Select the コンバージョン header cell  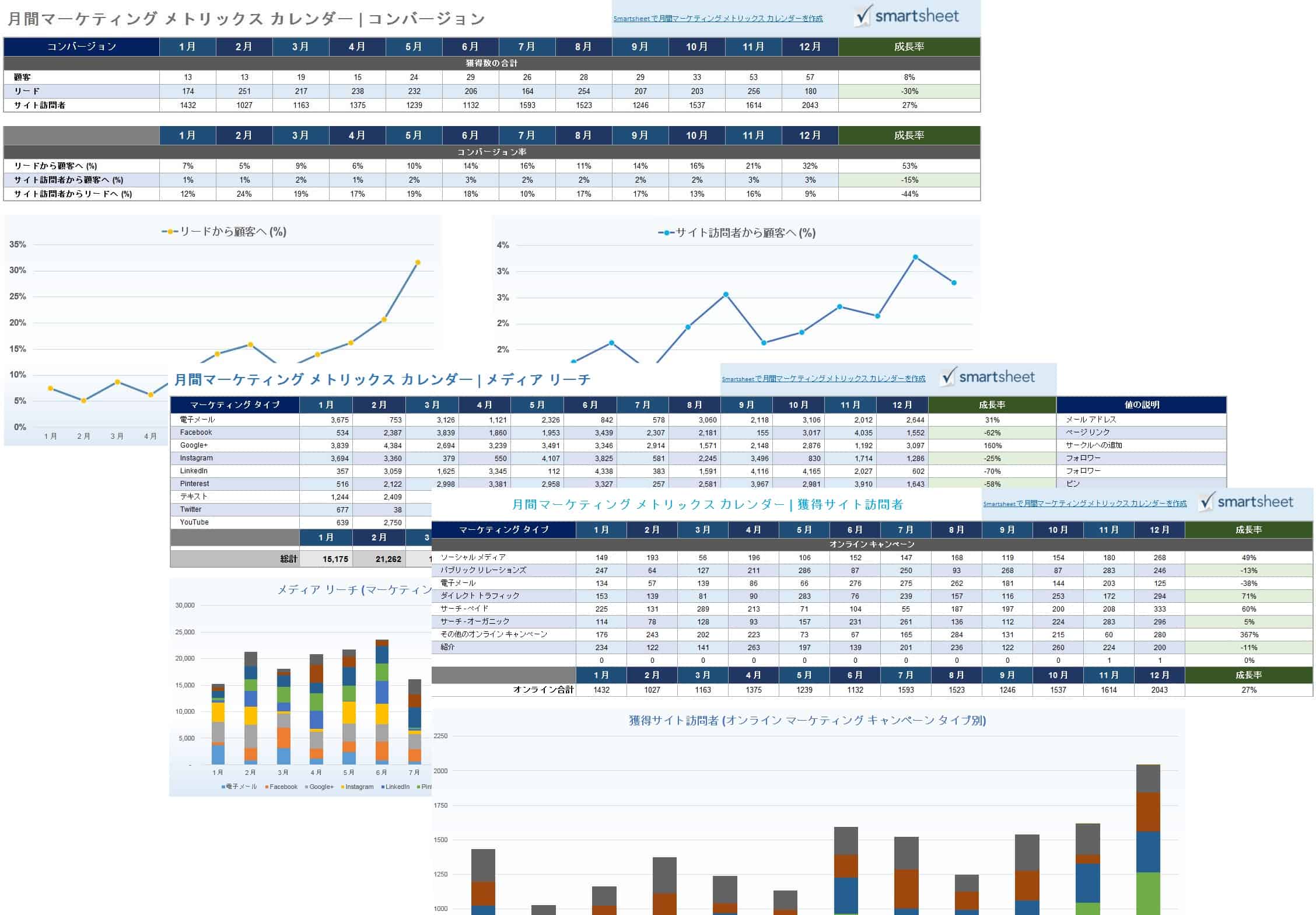(x=82, y=47)
